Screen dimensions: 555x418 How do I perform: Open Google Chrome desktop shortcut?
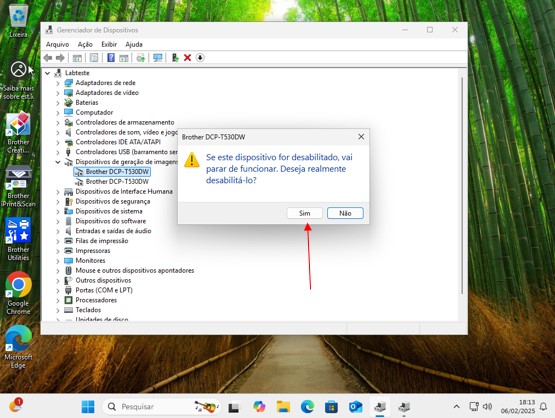(x=18, y=293)
